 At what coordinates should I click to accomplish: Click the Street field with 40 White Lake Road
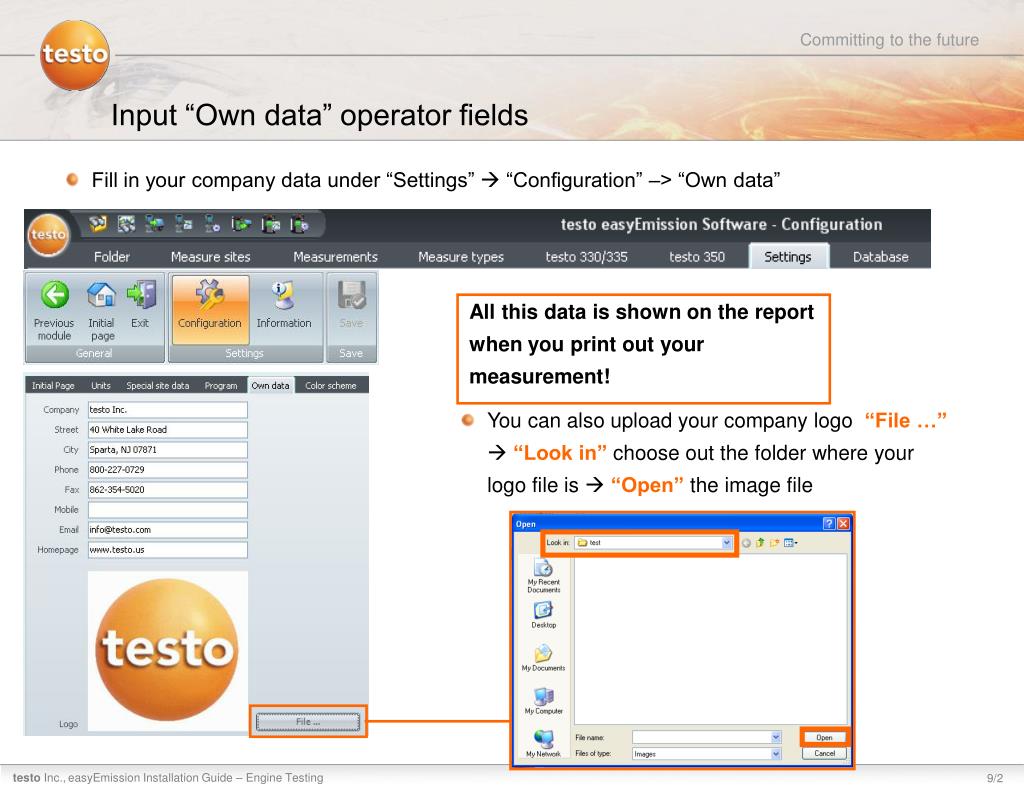(168, 430)
